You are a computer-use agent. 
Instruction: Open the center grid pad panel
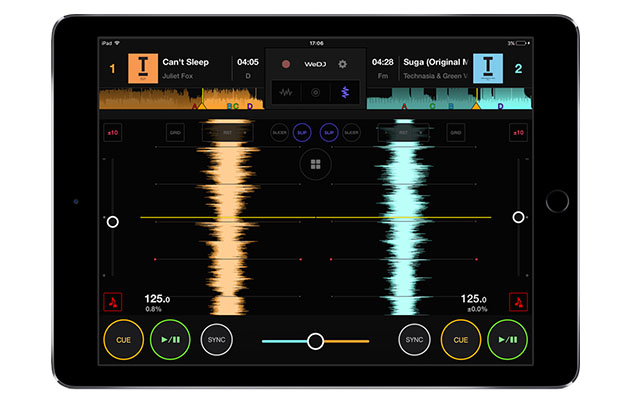coord(315,164)
